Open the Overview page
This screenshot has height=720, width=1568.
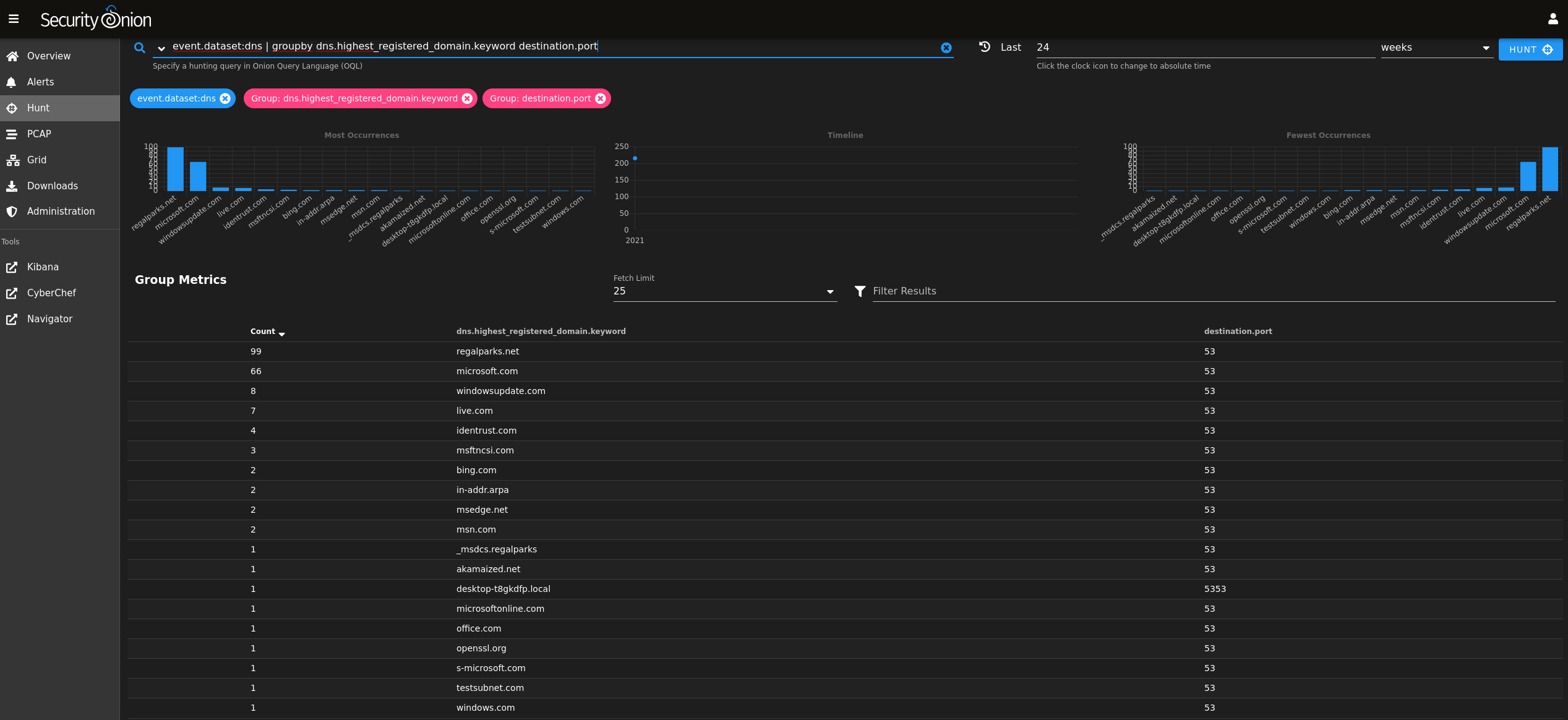pos(60,56)
